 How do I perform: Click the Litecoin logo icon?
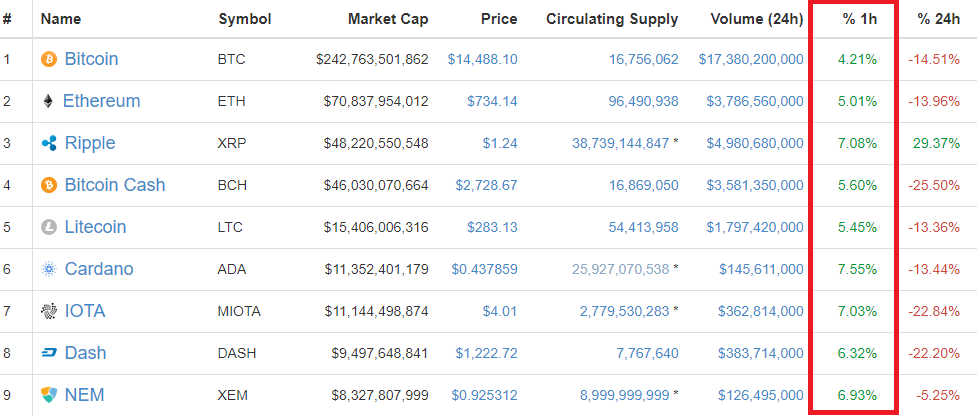[x=49, y=227]
